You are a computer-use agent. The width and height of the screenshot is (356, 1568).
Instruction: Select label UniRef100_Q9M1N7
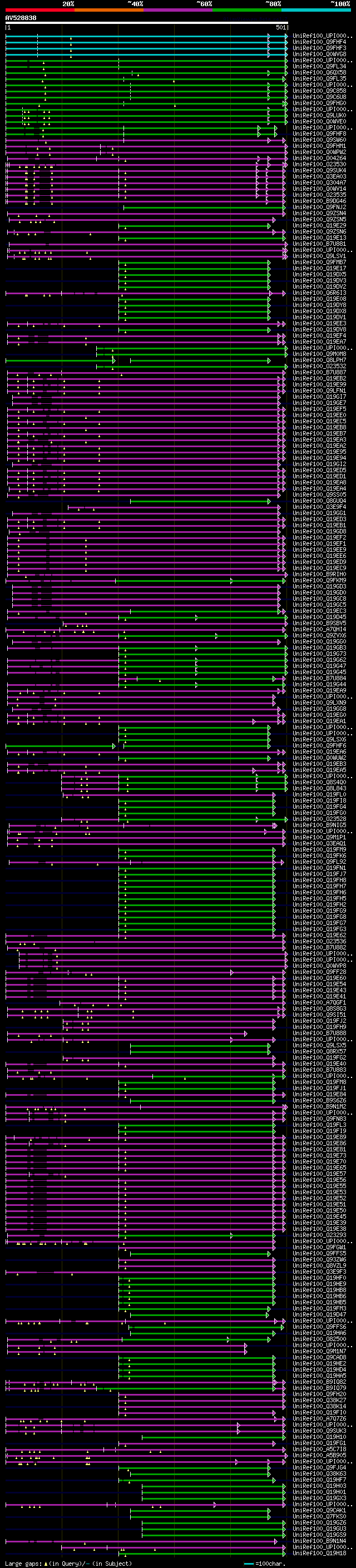[319, 1351]
